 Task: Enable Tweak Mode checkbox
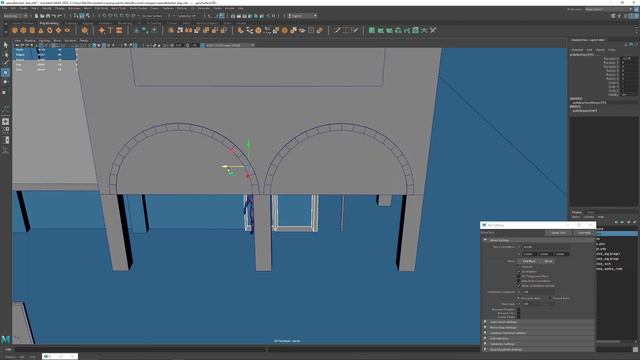coord(519,317)
